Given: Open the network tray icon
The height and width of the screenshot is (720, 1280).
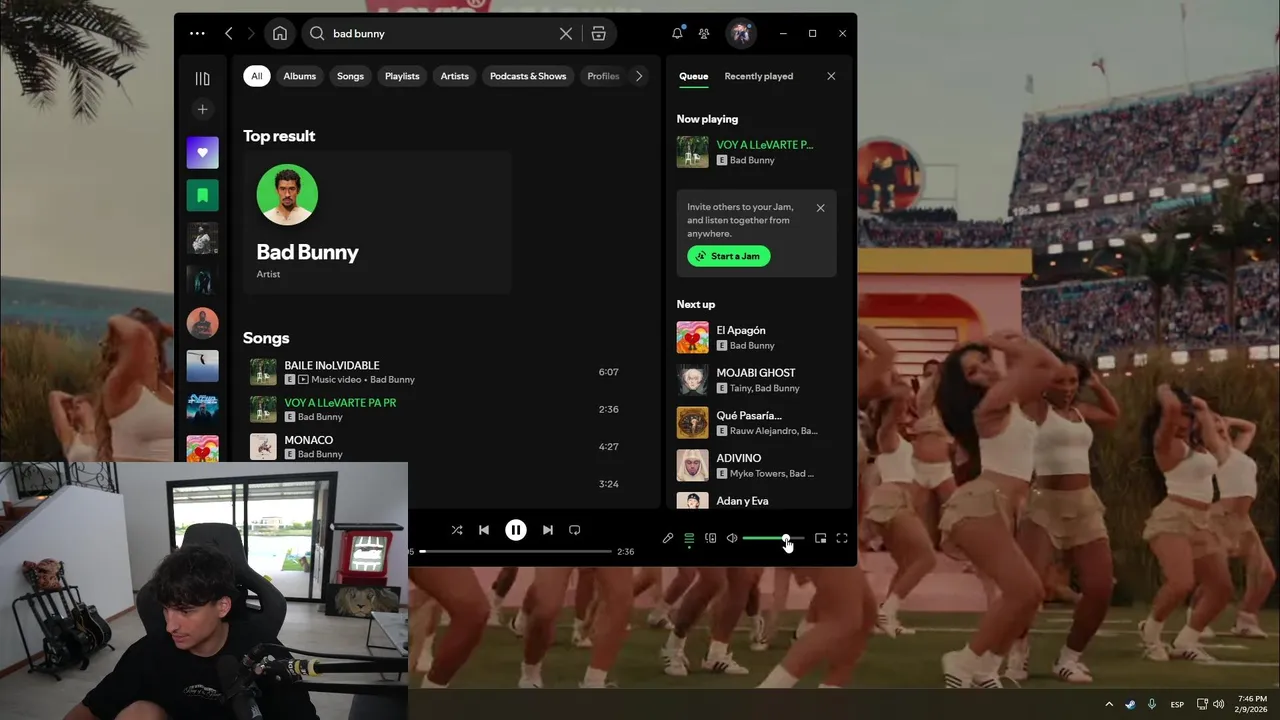Looking at the screenshot, I should 1203,704.
